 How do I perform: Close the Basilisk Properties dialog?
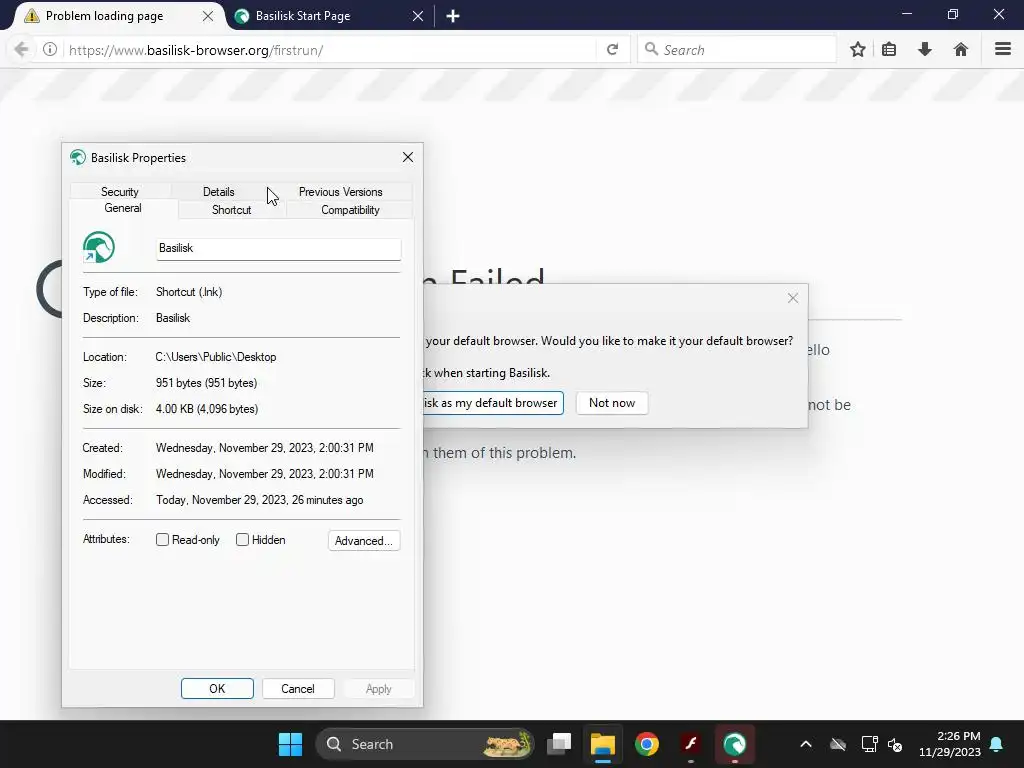(x=408, y=157)
